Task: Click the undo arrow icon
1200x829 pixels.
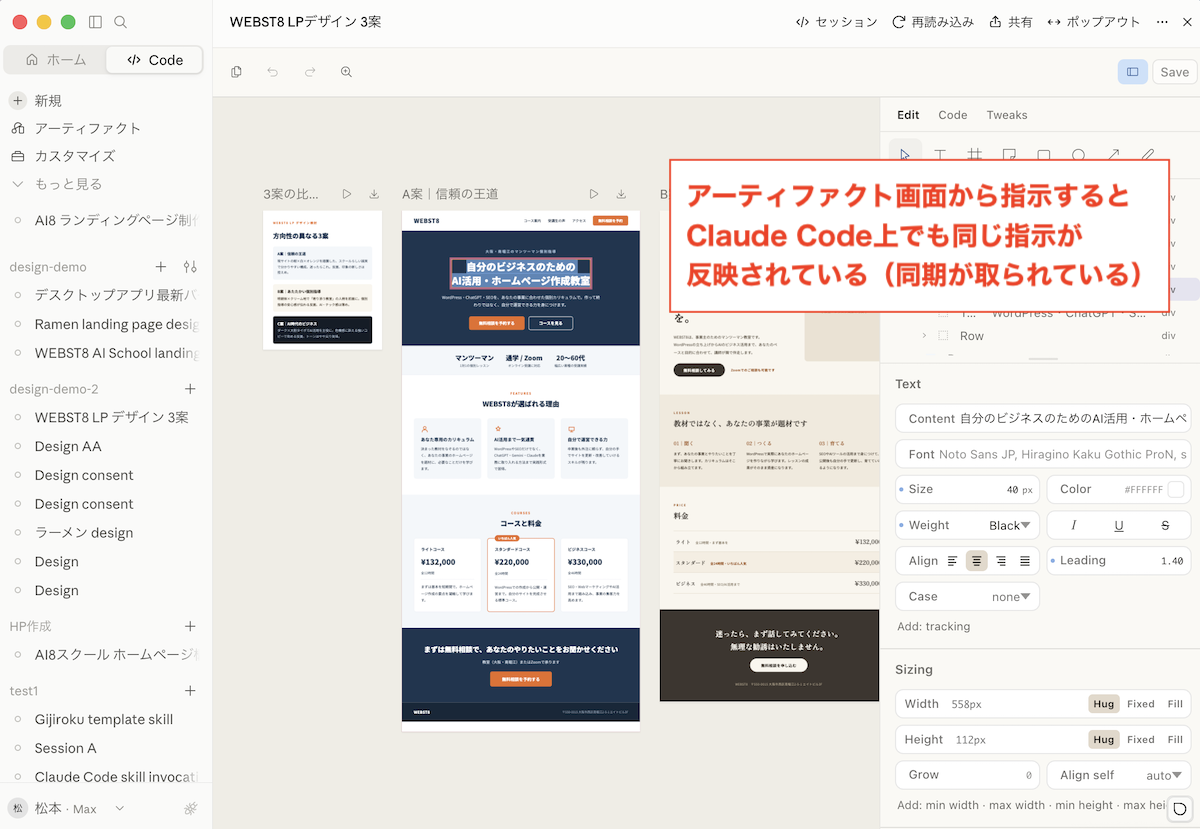Action: point(273,72)
